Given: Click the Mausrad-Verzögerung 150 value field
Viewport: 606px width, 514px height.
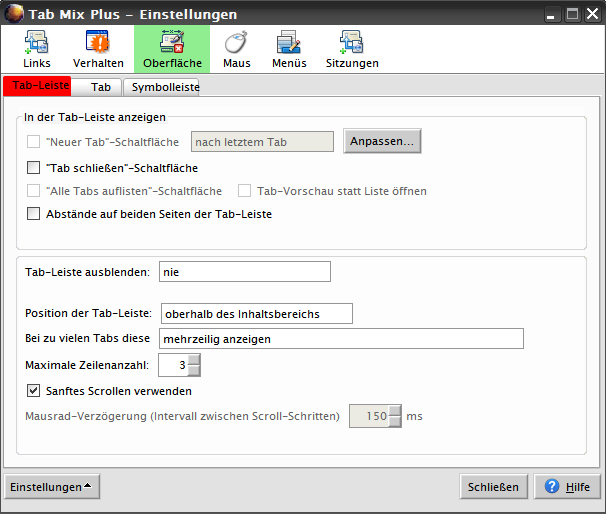Looking at the screenshot, I should click(369, 416).
